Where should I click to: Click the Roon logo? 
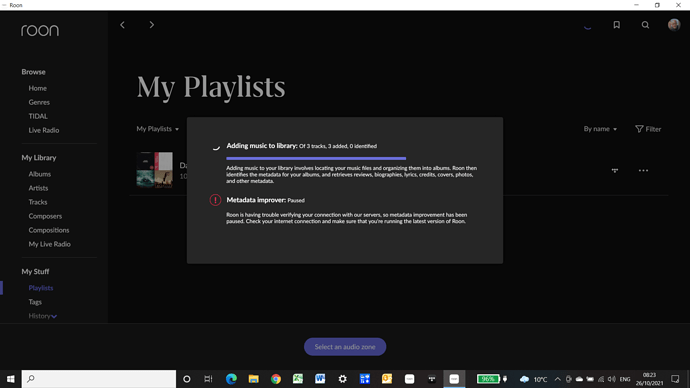click(x=40, y=30)
